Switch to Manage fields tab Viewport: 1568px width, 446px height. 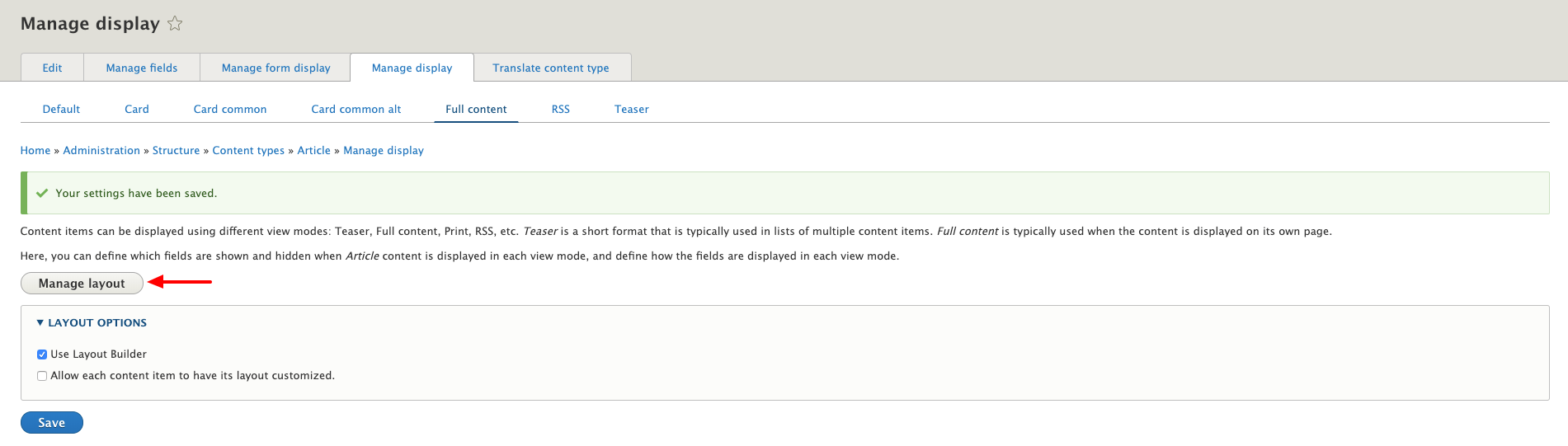tap(142, 68)
